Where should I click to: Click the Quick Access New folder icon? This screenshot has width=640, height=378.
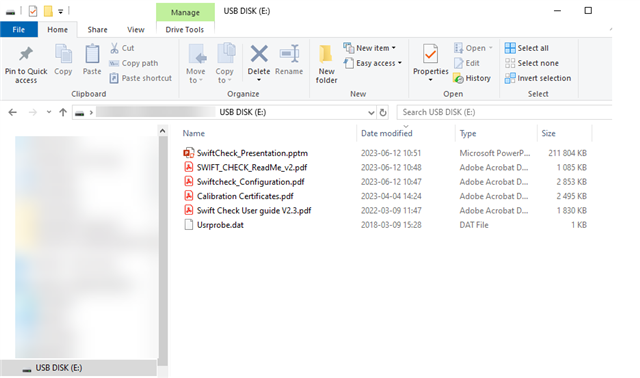48,11
